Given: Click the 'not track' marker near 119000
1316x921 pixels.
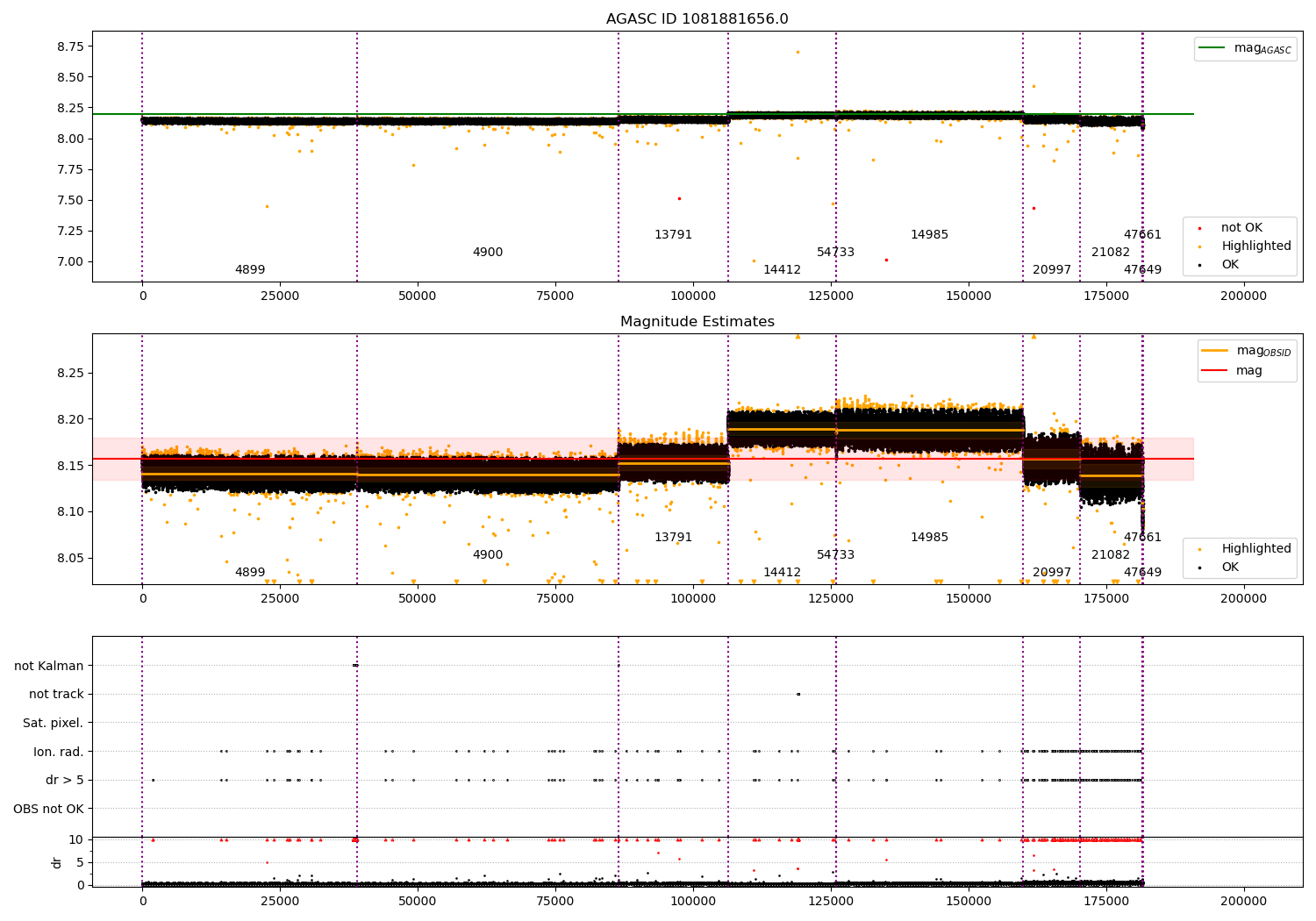Looking at the screenshot, I should tap(798, 694).
